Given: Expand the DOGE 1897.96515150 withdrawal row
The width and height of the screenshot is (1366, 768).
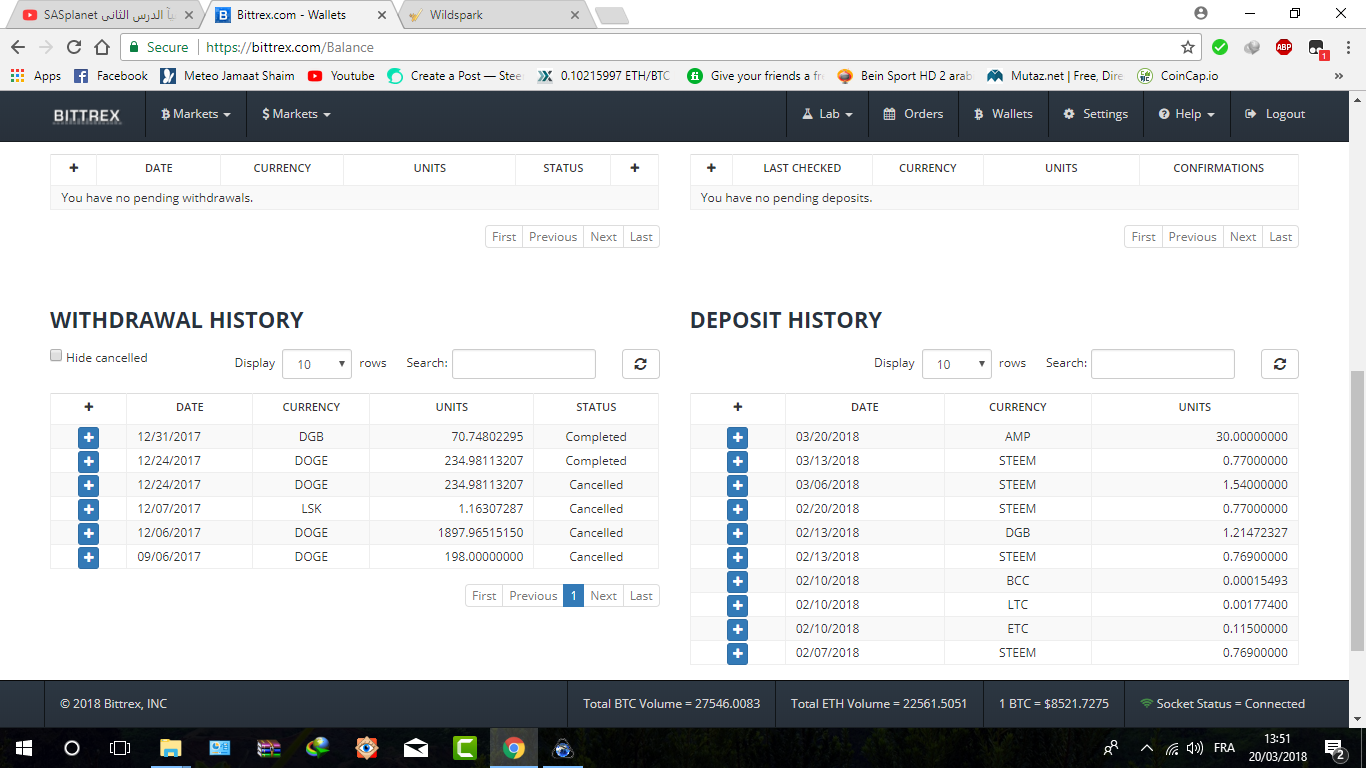Looking at the screenshot, I should click(88, 533).
